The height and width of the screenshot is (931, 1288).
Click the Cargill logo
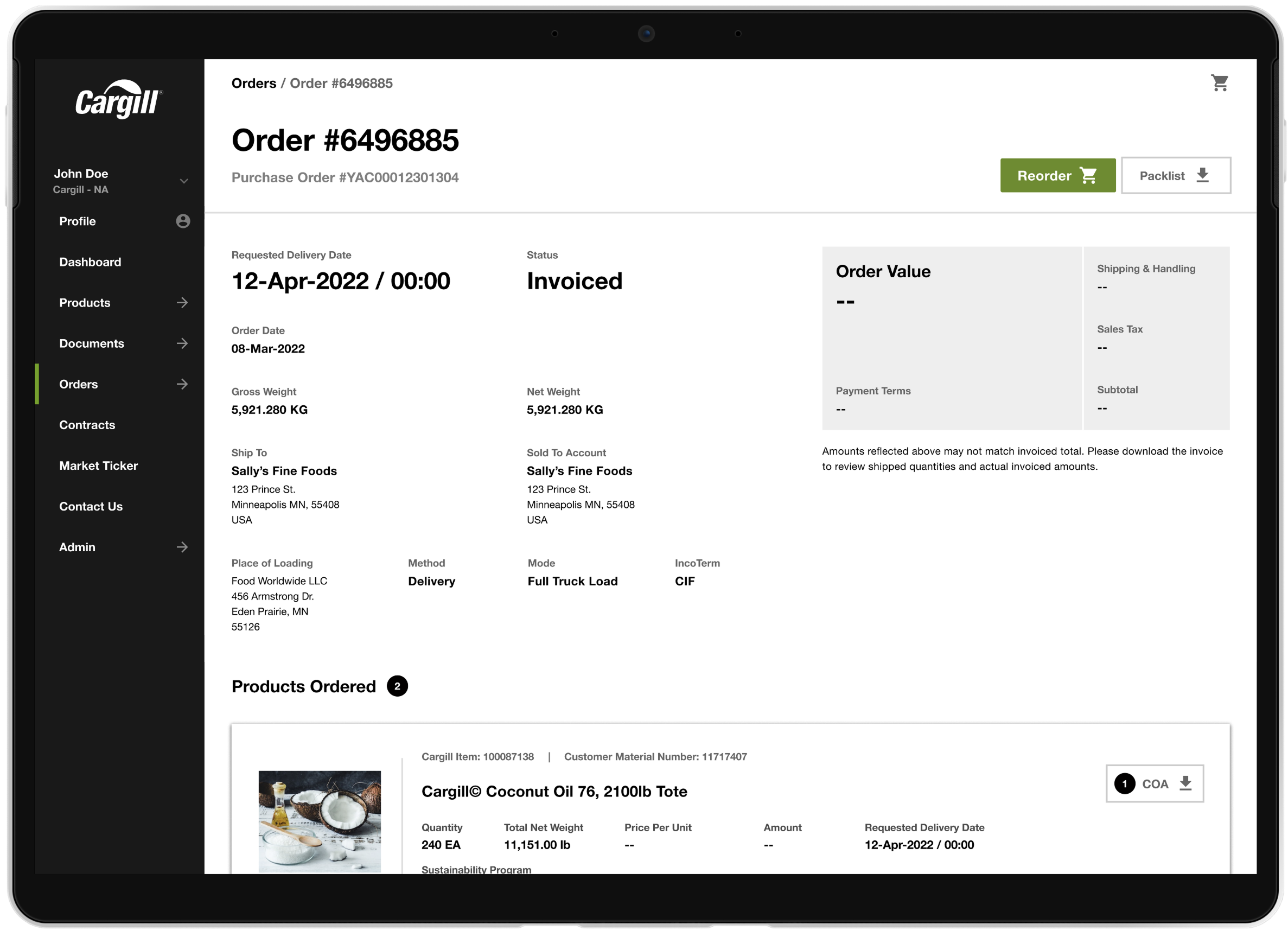[119, 100]
